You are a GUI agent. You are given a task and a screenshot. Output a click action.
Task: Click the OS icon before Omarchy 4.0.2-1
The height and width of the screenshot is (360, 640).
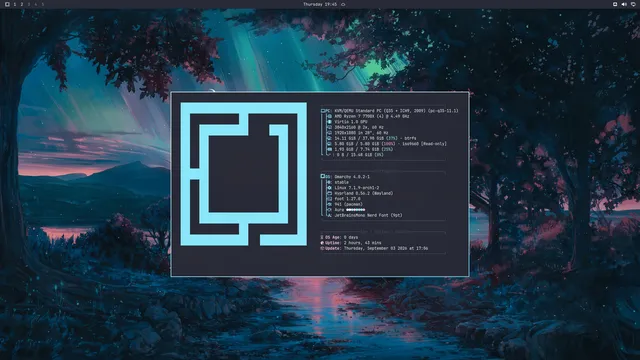(x=323, y=176)
